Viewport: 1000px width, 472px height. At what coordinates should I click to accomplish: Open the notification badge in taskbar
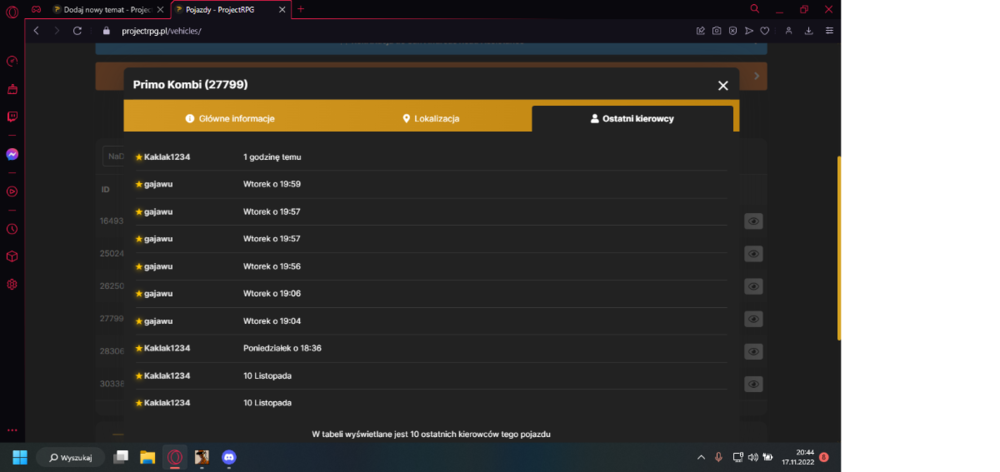click(824, 457)
